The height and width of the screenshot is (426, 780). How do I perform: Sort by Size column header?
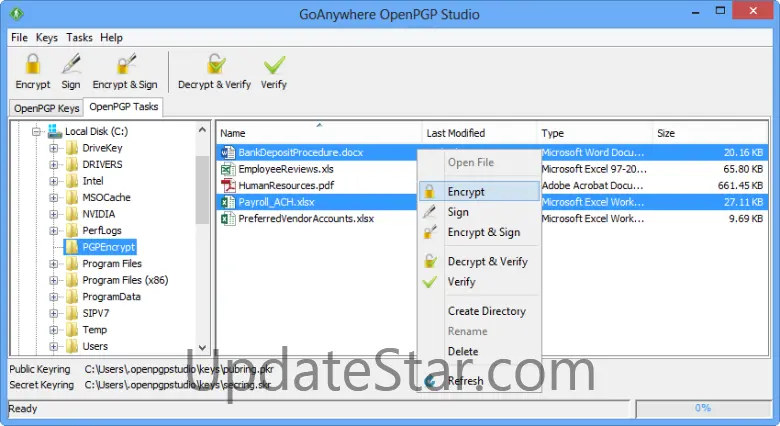[710, 133]
